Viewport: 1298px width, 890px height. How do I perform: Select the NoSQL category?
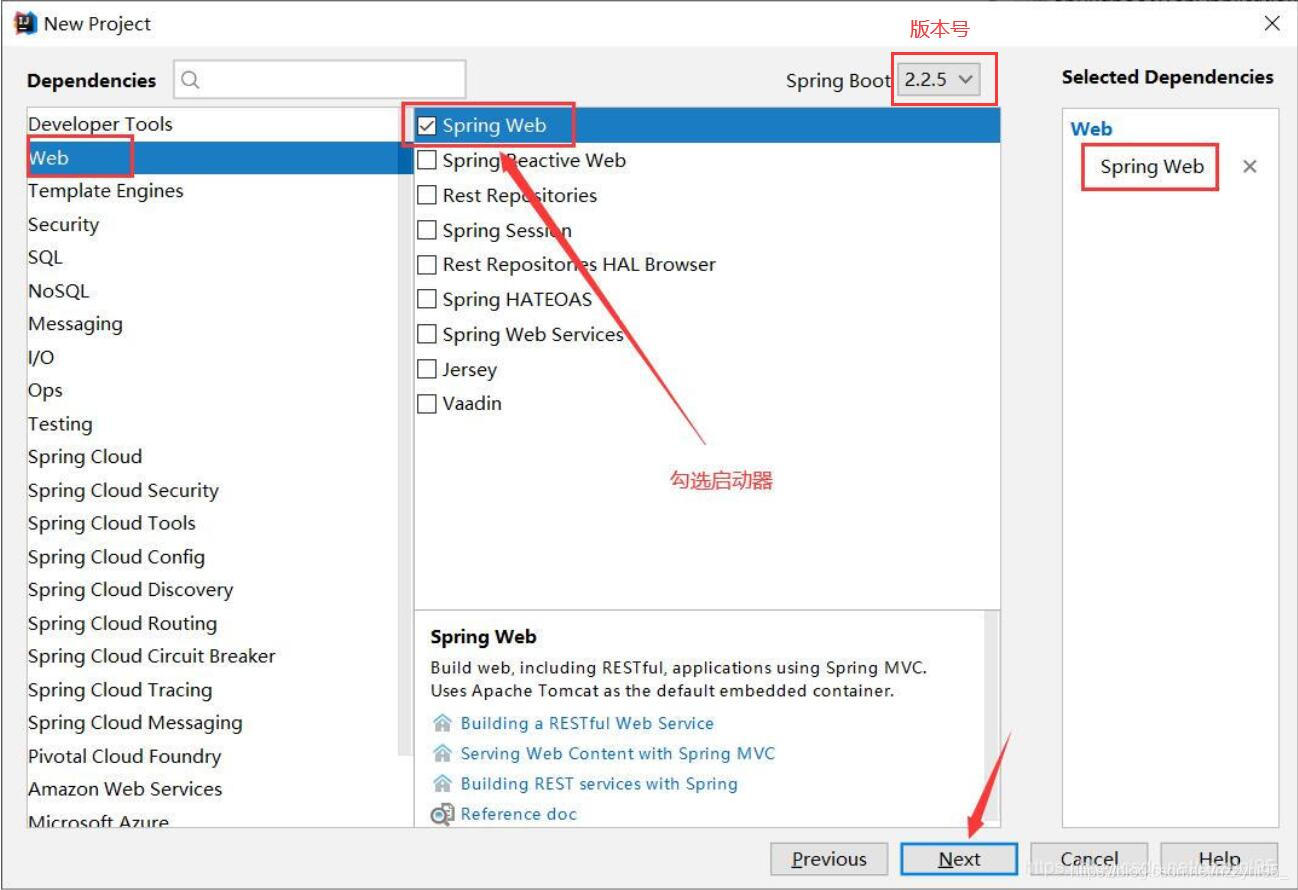pyautogui.click(x=213, y=291)
